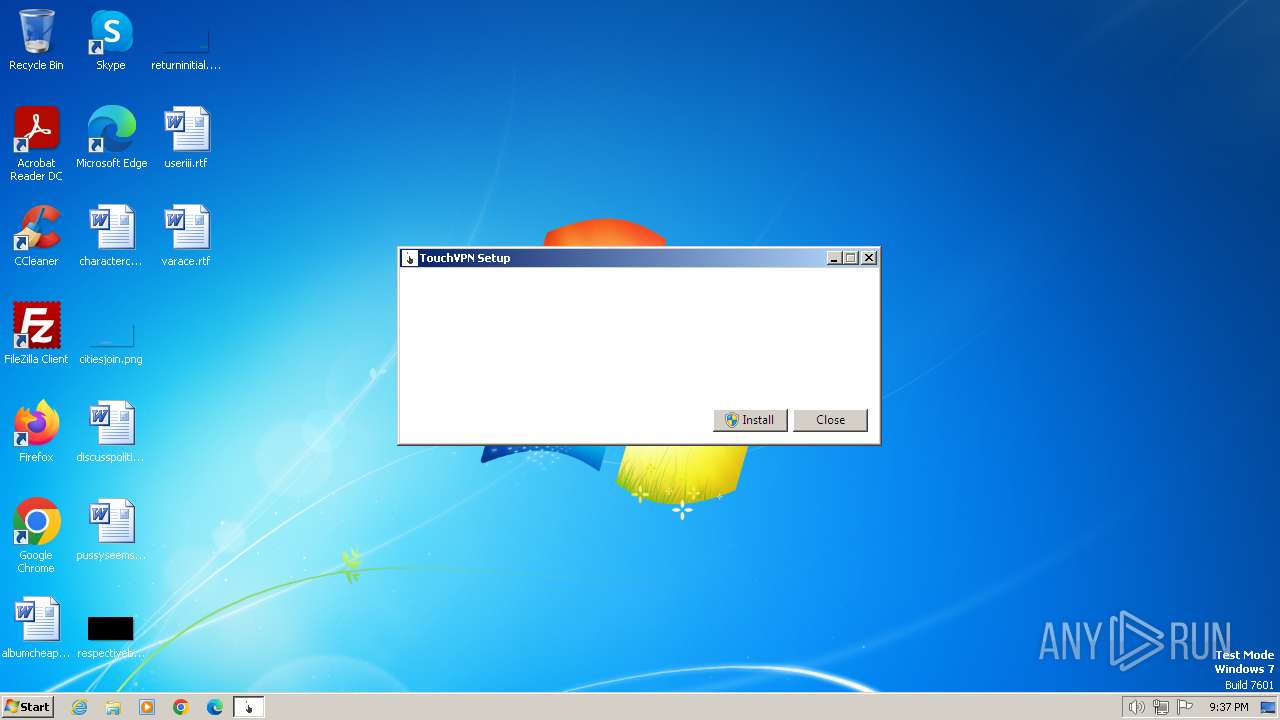Open Internet Explorer from taskbar

coord(79,707)
